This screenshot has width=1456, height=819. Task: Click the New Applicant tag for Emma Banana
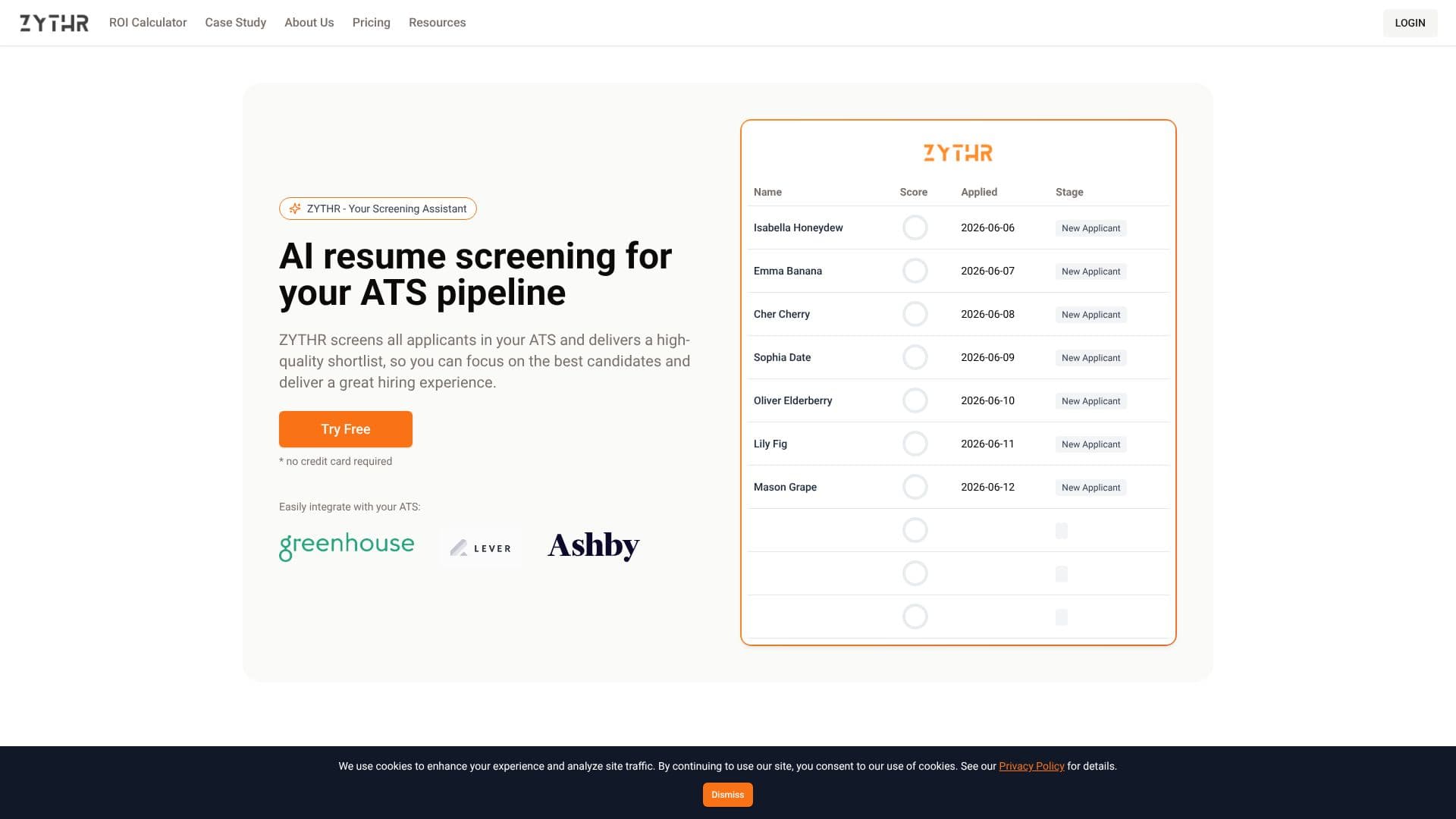(x=1090, y=271)
